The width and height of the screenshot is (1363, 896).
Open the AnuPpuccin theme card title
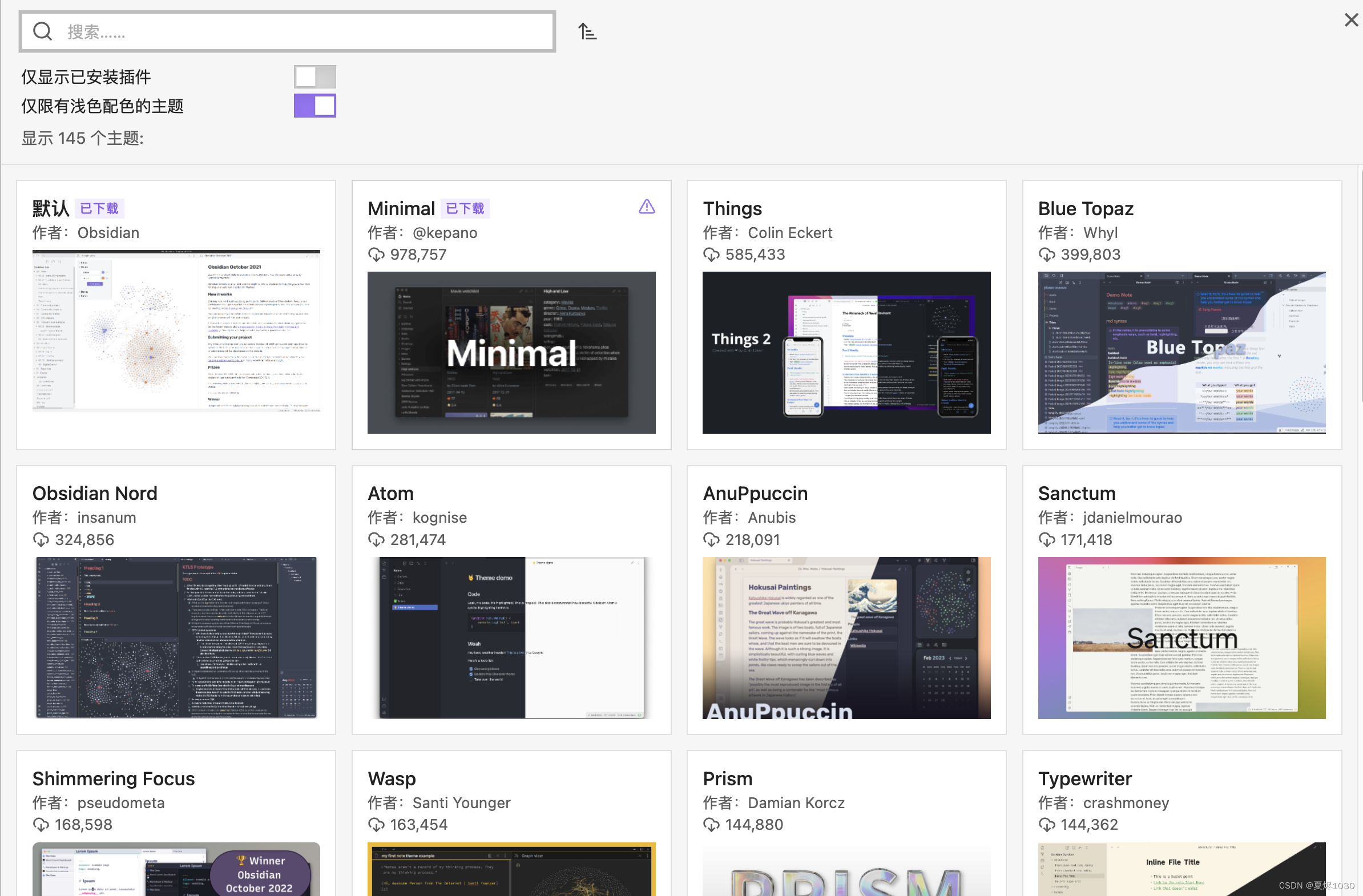click(x=755, y=494)
